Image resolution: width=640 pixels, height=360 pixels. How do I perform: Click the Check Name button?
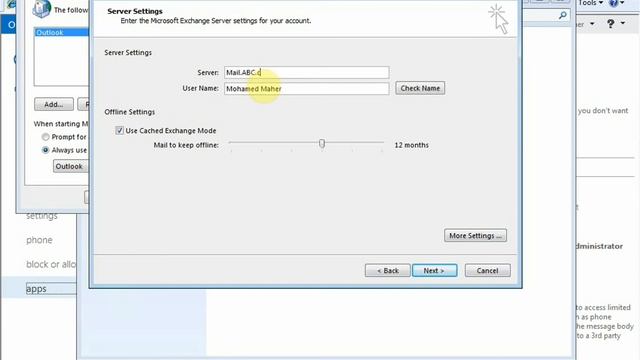click(420, 88)
